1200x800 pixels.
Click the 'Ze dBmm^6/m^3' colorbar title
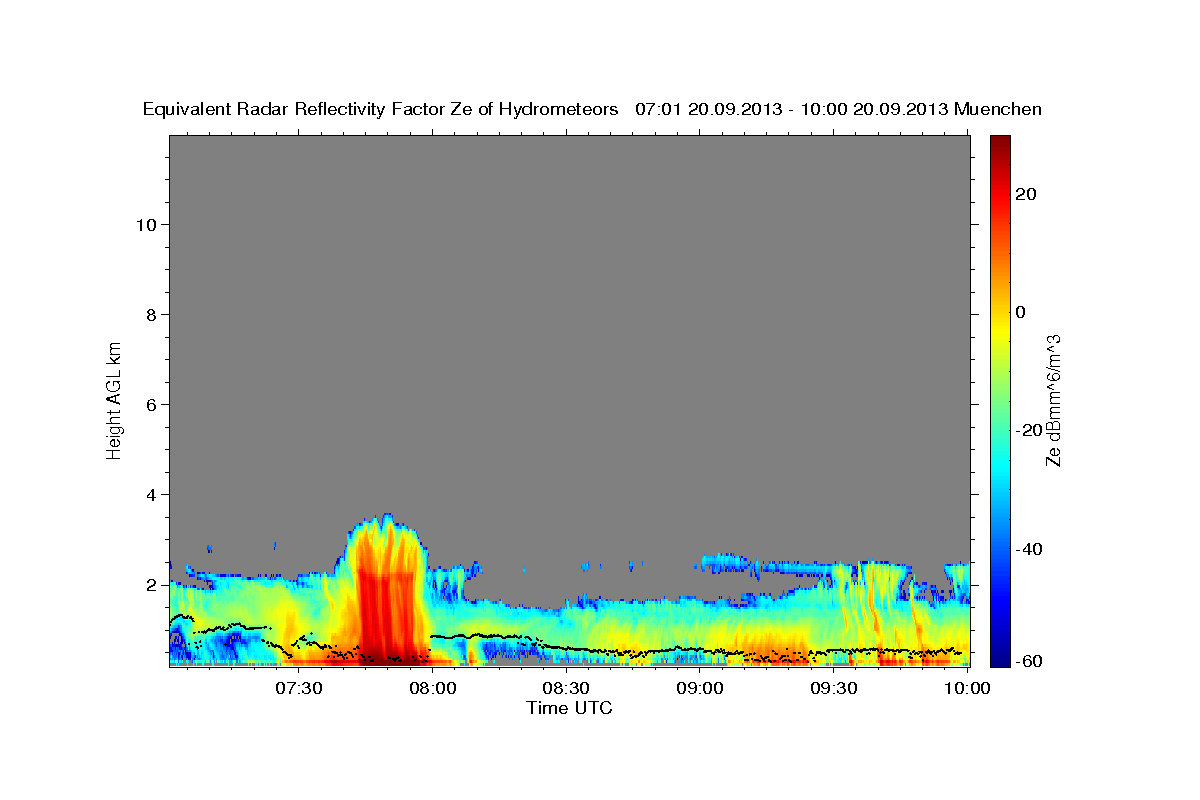coord(1053,400)
